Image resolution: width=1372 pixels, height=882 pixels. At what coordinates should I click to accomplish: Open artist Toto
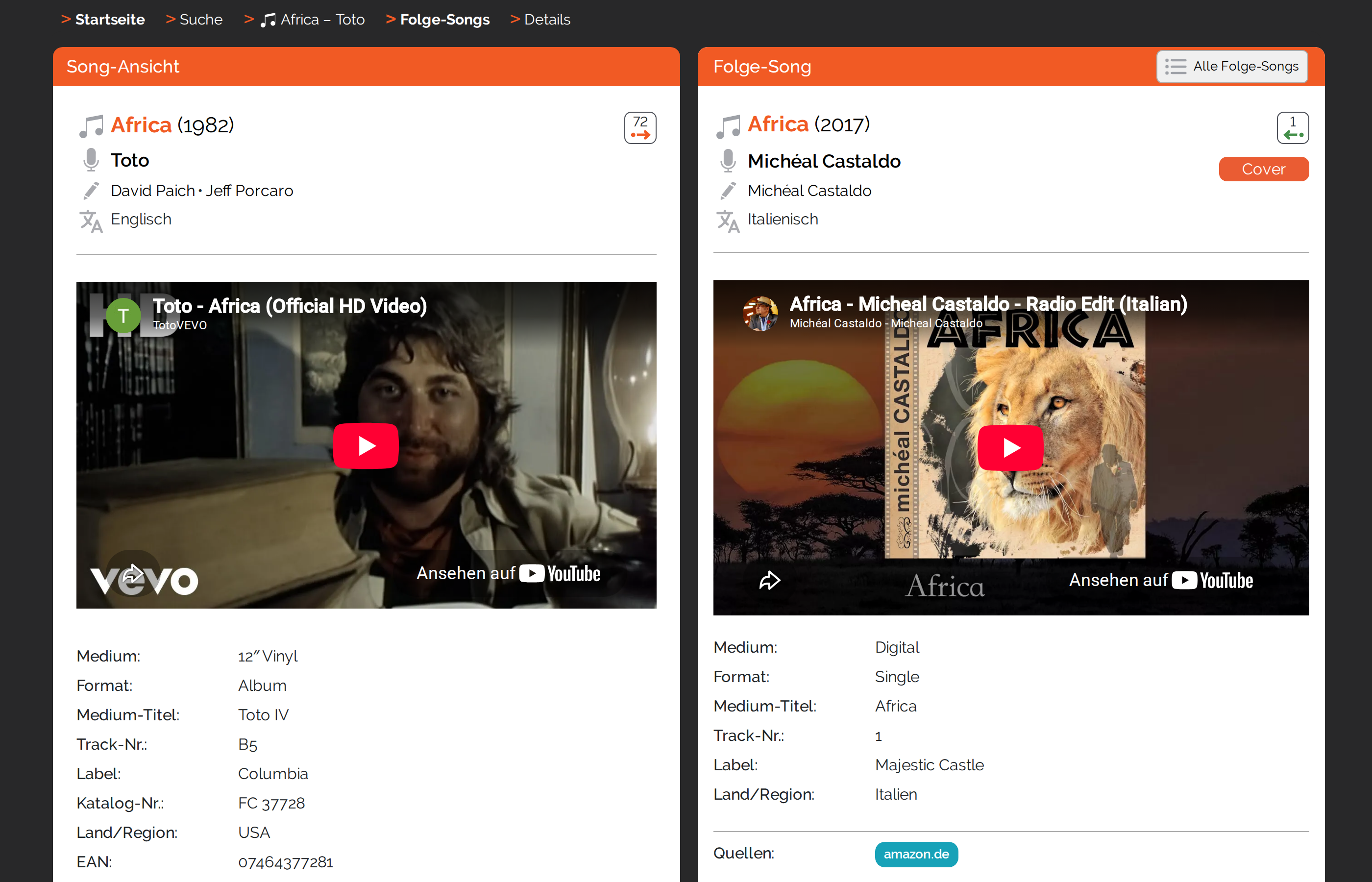point(130,160)
